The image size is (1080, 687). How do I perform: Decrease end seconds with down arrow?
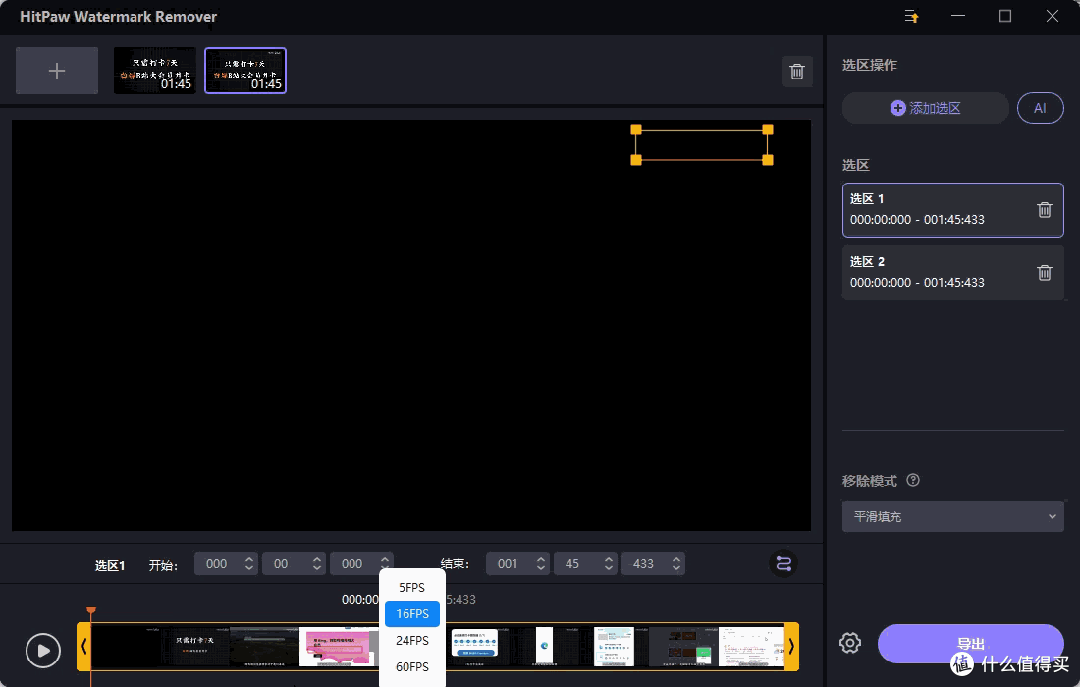(609, 568)
